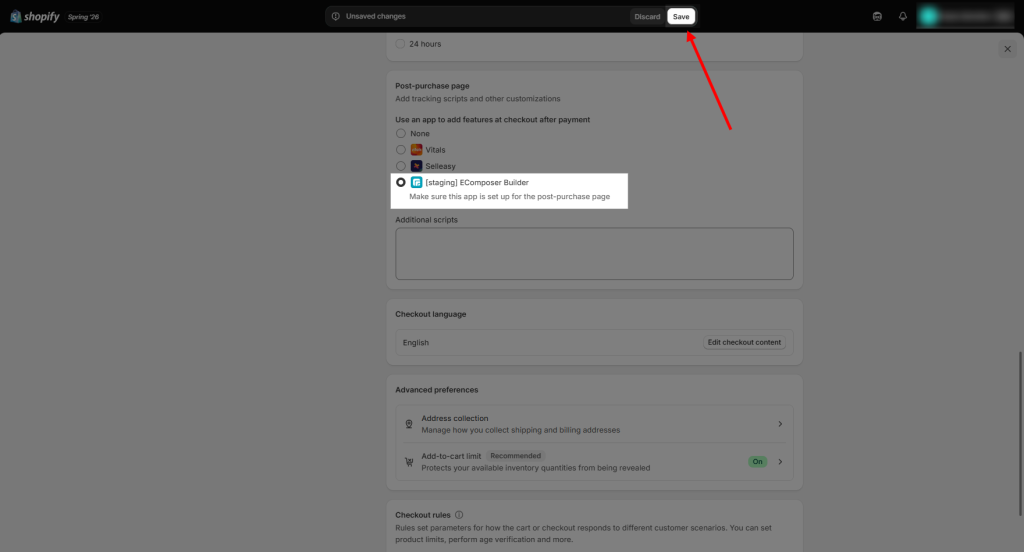Screen dimensions: 1024x552
Task: Select the Vitals radio button
Action: pos(400,150)
